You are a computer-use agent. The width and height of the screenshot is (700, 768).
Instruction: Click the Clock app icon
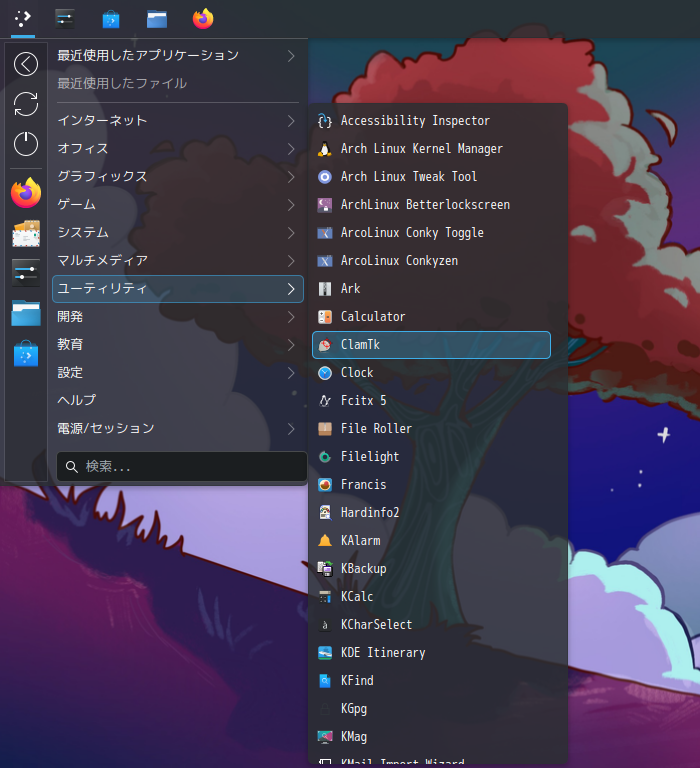(325, 373)
